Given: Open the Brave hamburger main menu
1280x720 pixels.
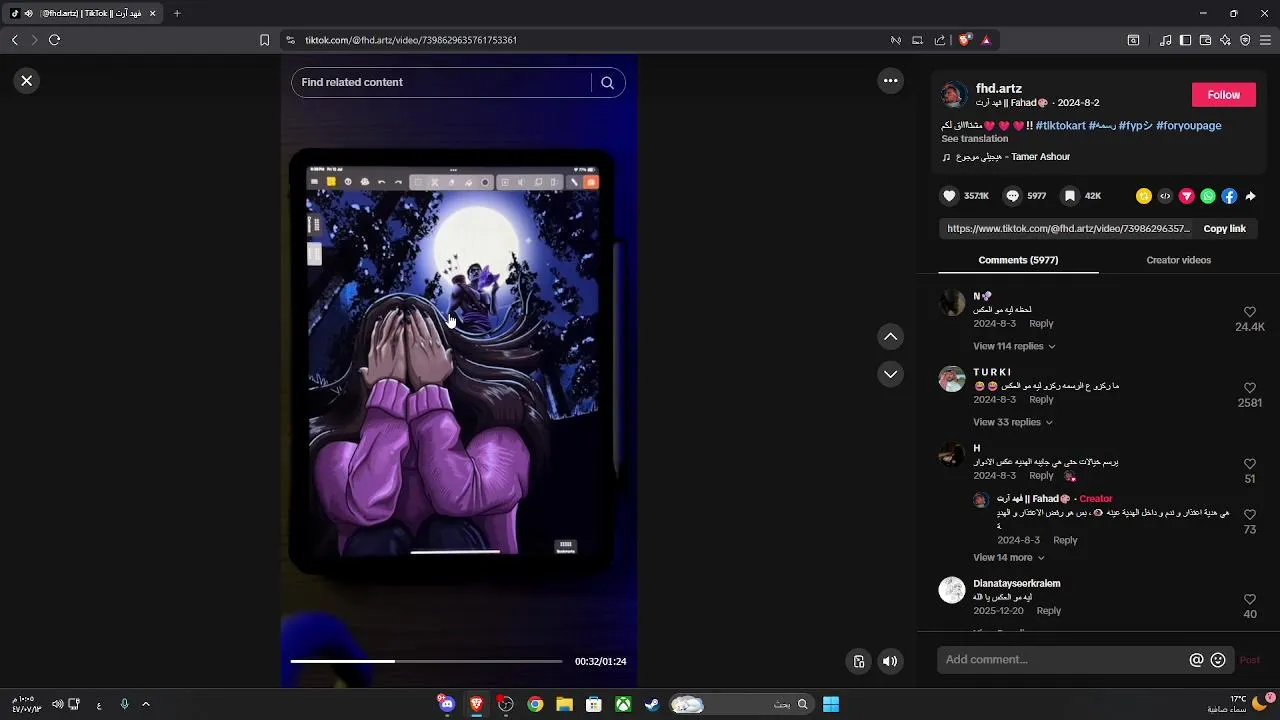Looking at the screenshot, I should coord(1265,40).
